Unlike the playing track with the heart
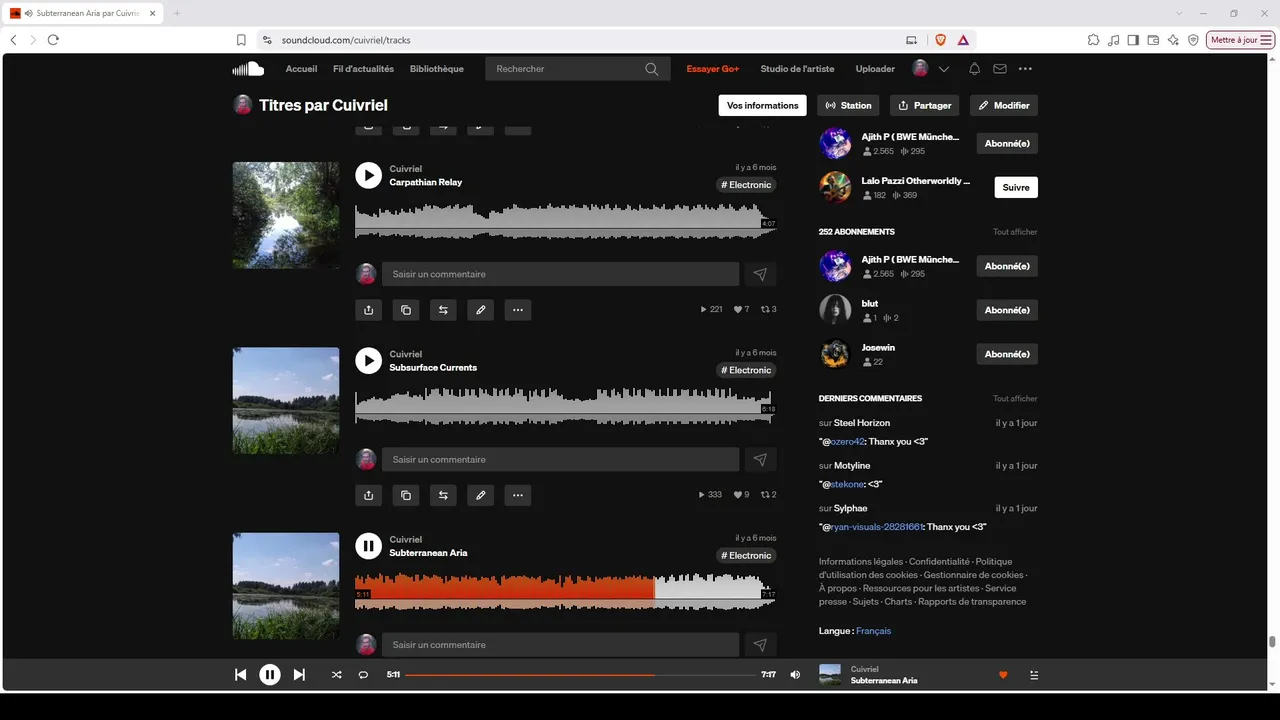Image resolution: width=1280 pixels, height=720 pixels. click(1003, 675)
